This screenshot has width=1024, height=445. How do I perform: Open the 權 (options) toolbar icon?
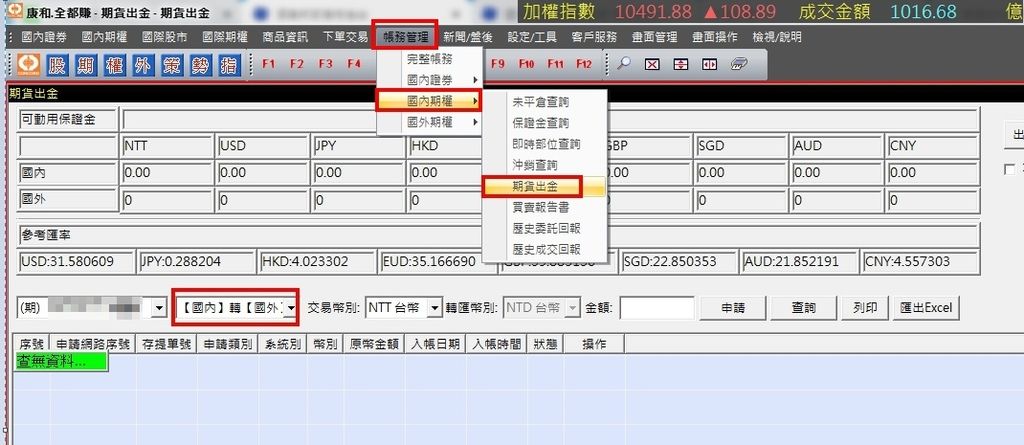pyautogui.click(x=116, y=65)
